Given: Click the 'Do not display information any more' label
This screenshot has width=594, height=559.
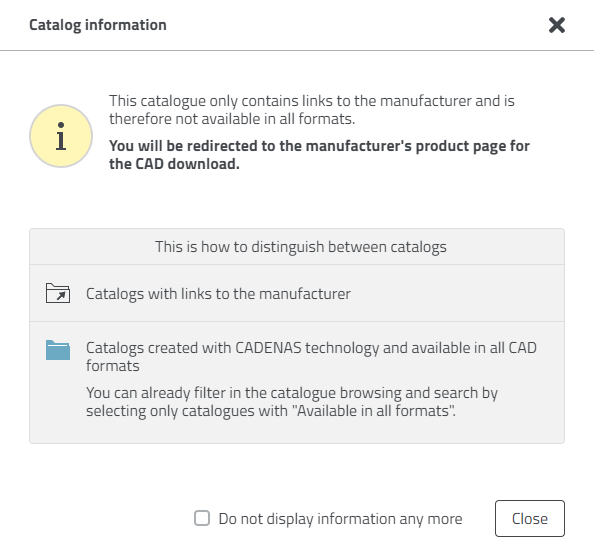Looking at the screenshot, I should pos(340,519).
